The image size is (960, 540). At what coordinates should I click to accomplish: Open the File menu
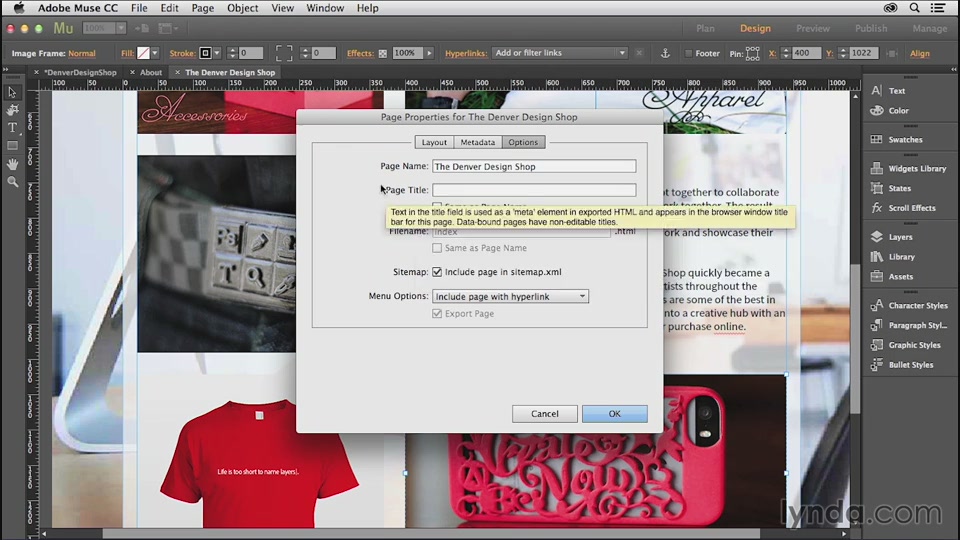139,8
